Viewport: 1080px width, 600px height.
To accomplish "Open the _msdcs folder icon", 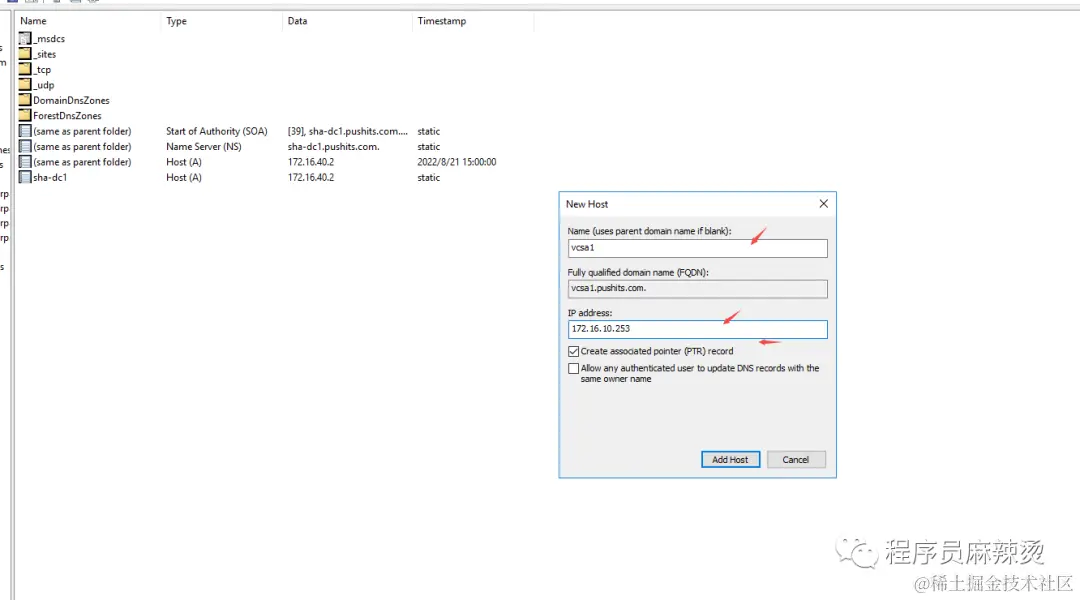I will click(x=25, y=39).
